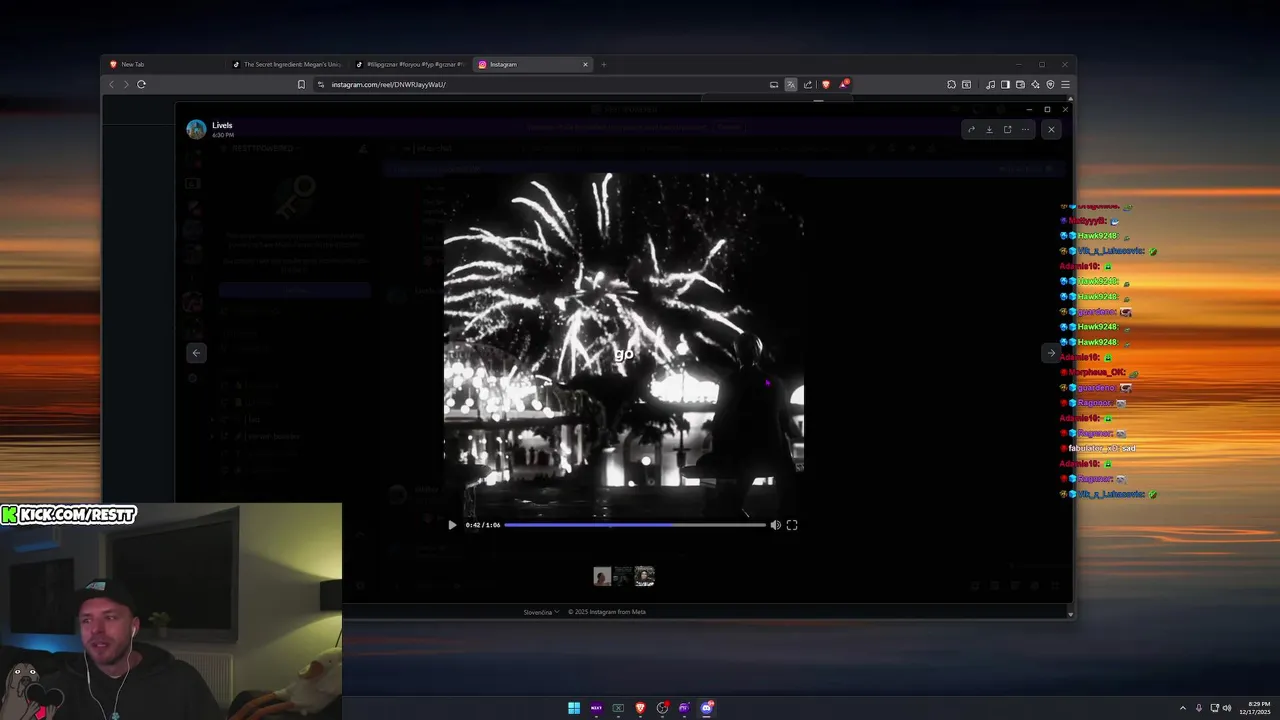Bookmark this page using bookmark icon
Viewport: 1280px width, 720px height.
pos(301,84)
